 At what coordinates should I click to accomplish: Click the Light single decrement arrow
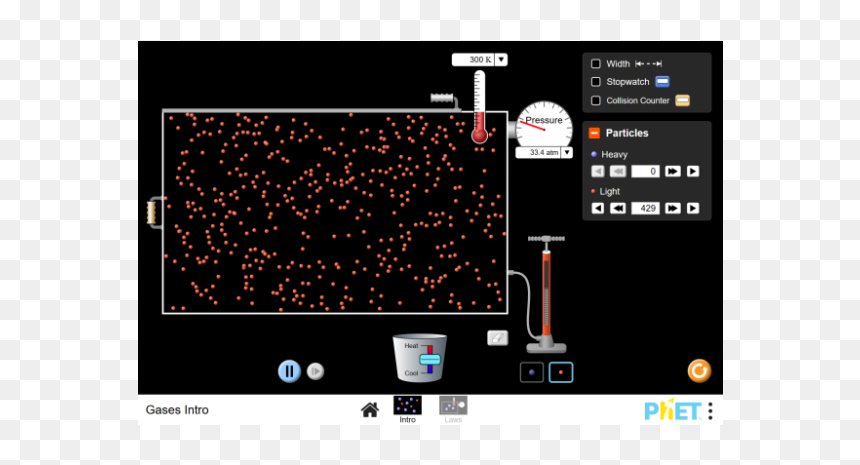pos(598,208)
